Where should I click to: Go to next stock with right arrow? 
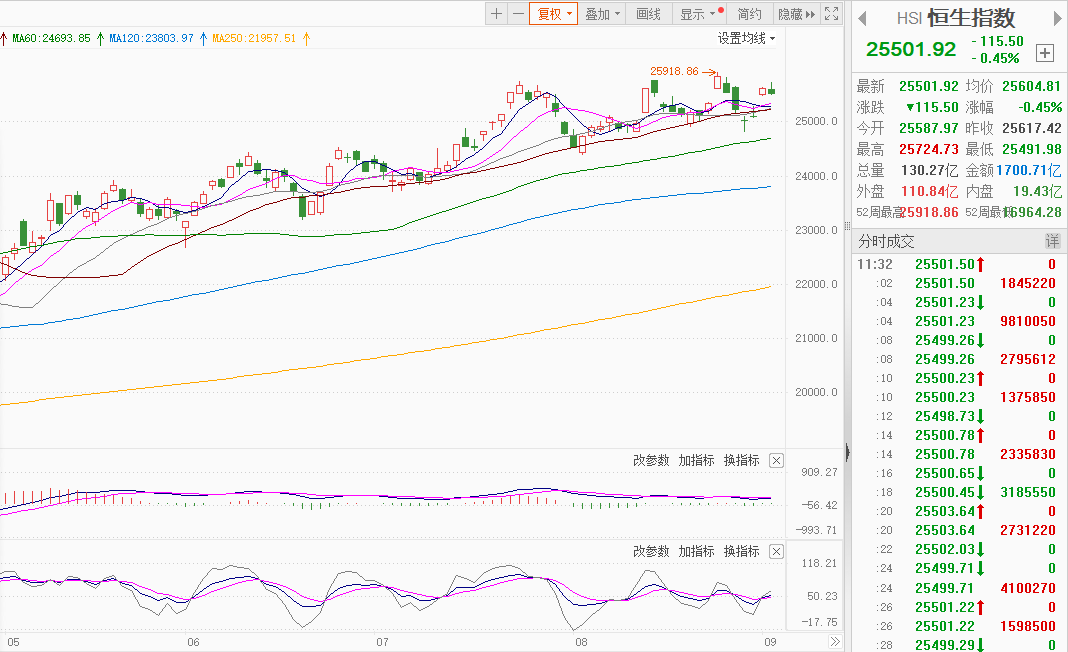(1054, 18)
